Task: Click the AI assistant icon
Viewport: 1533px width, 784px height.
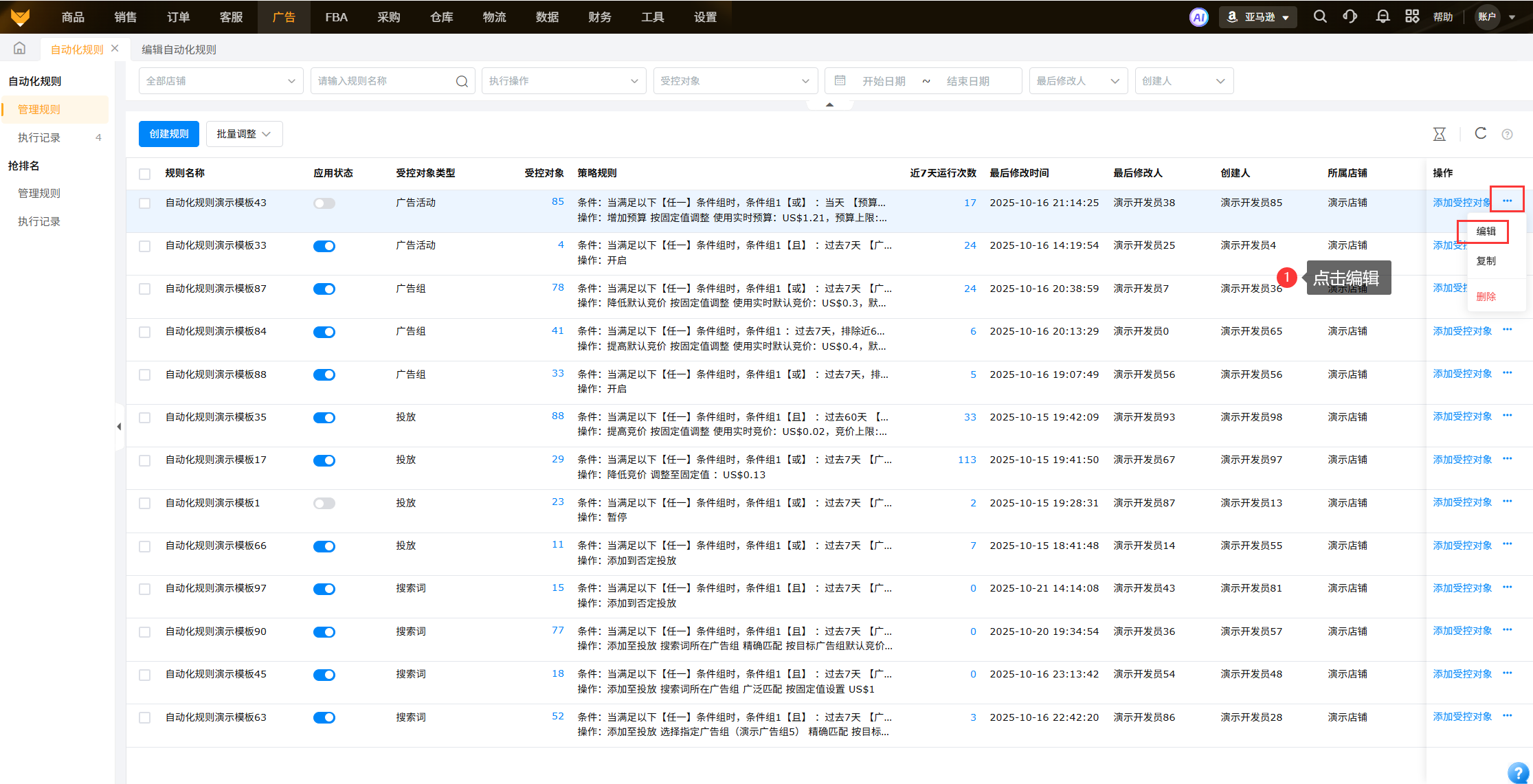Action: click(x=1198, y=17)
